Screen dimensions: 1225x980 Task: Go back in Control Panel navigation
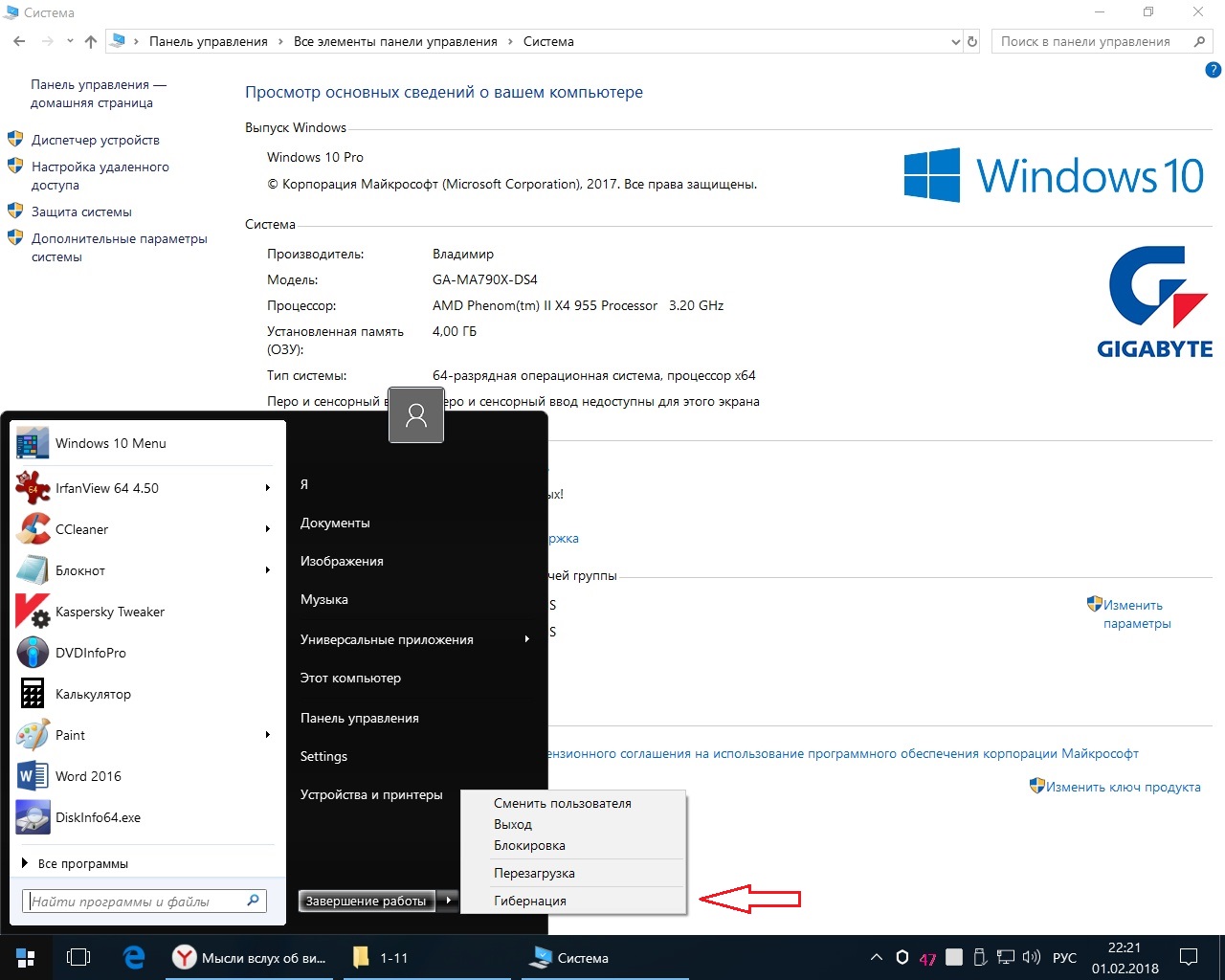pos(19,41)
